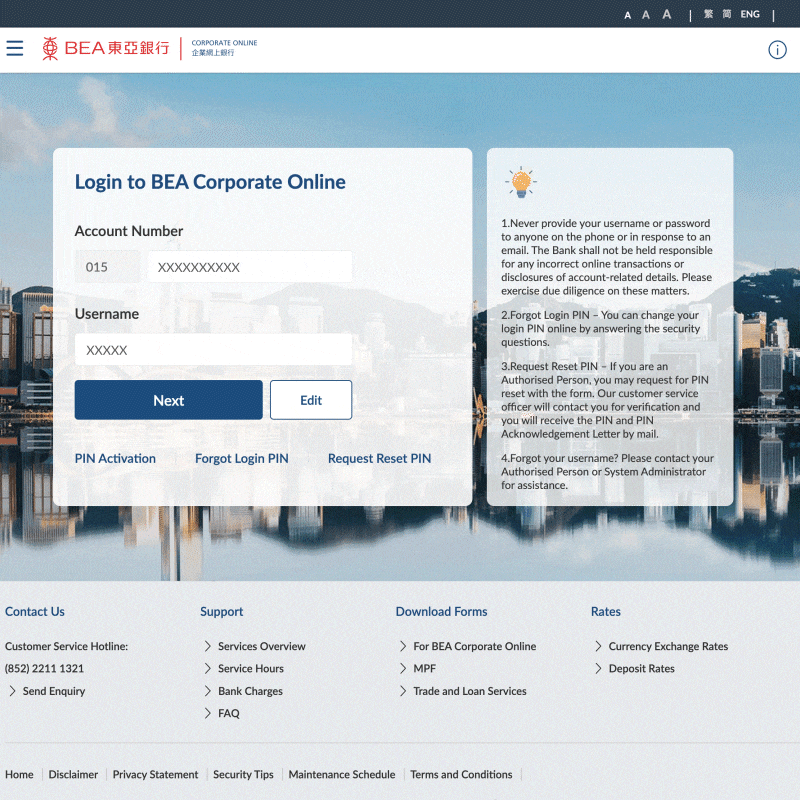Click the Next button

pos(168,400)
